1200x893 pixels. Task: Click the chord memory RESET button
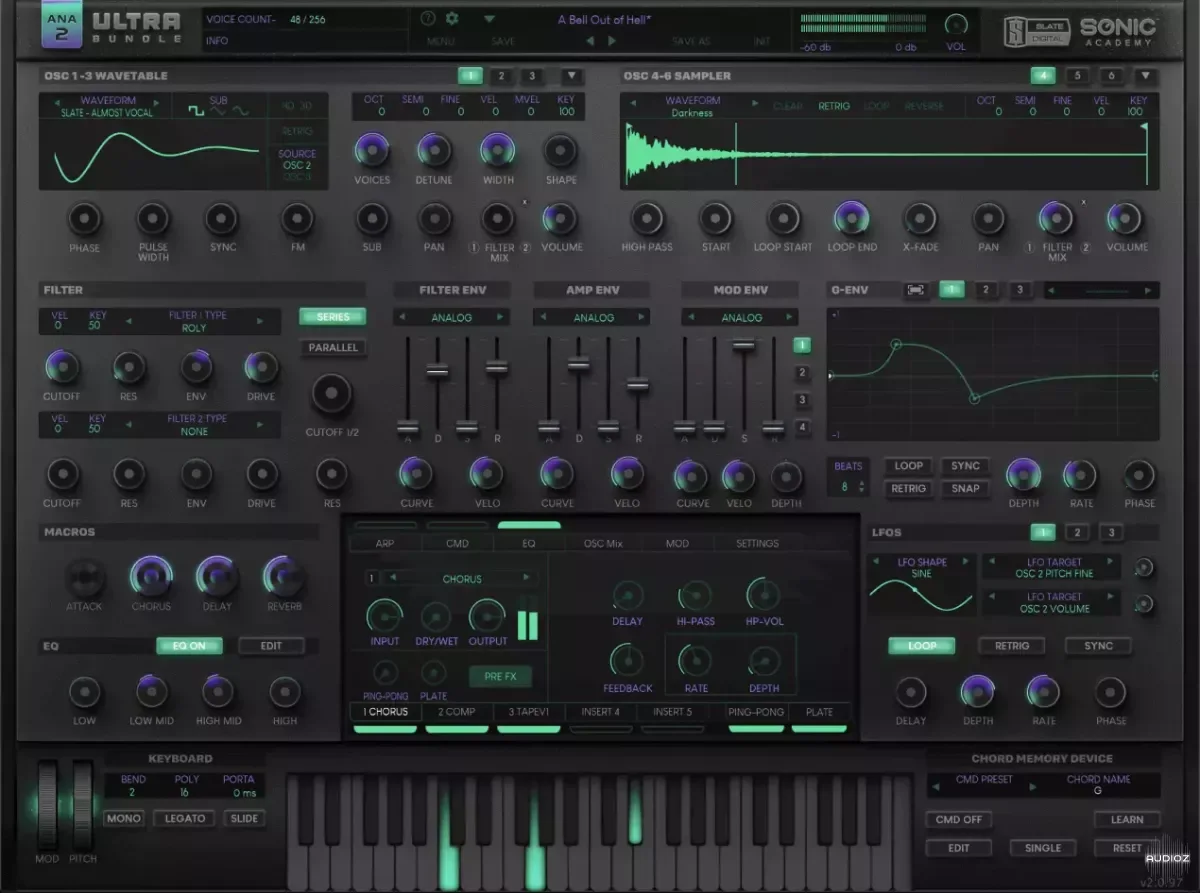tap(1126, 848)
